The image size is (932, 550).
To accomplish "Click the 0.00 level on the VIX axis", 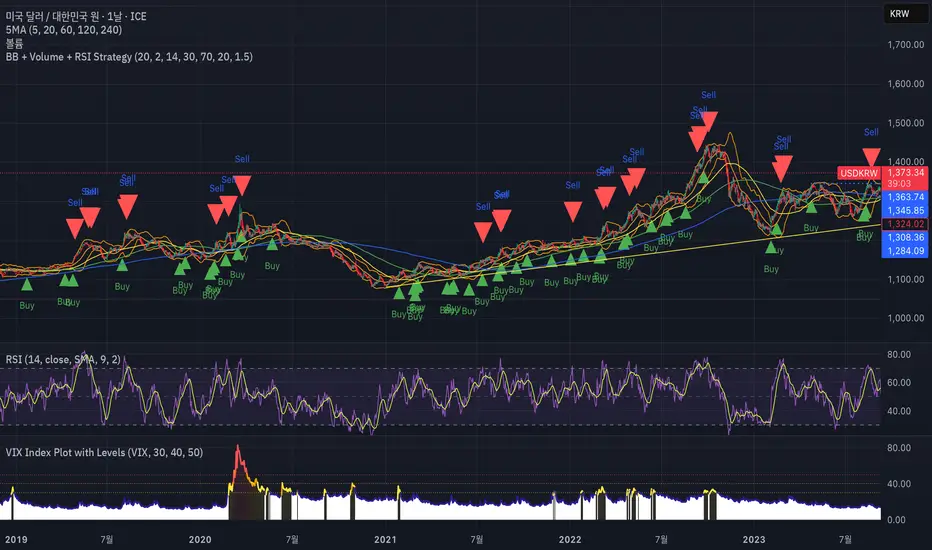I will click(896, 520).
